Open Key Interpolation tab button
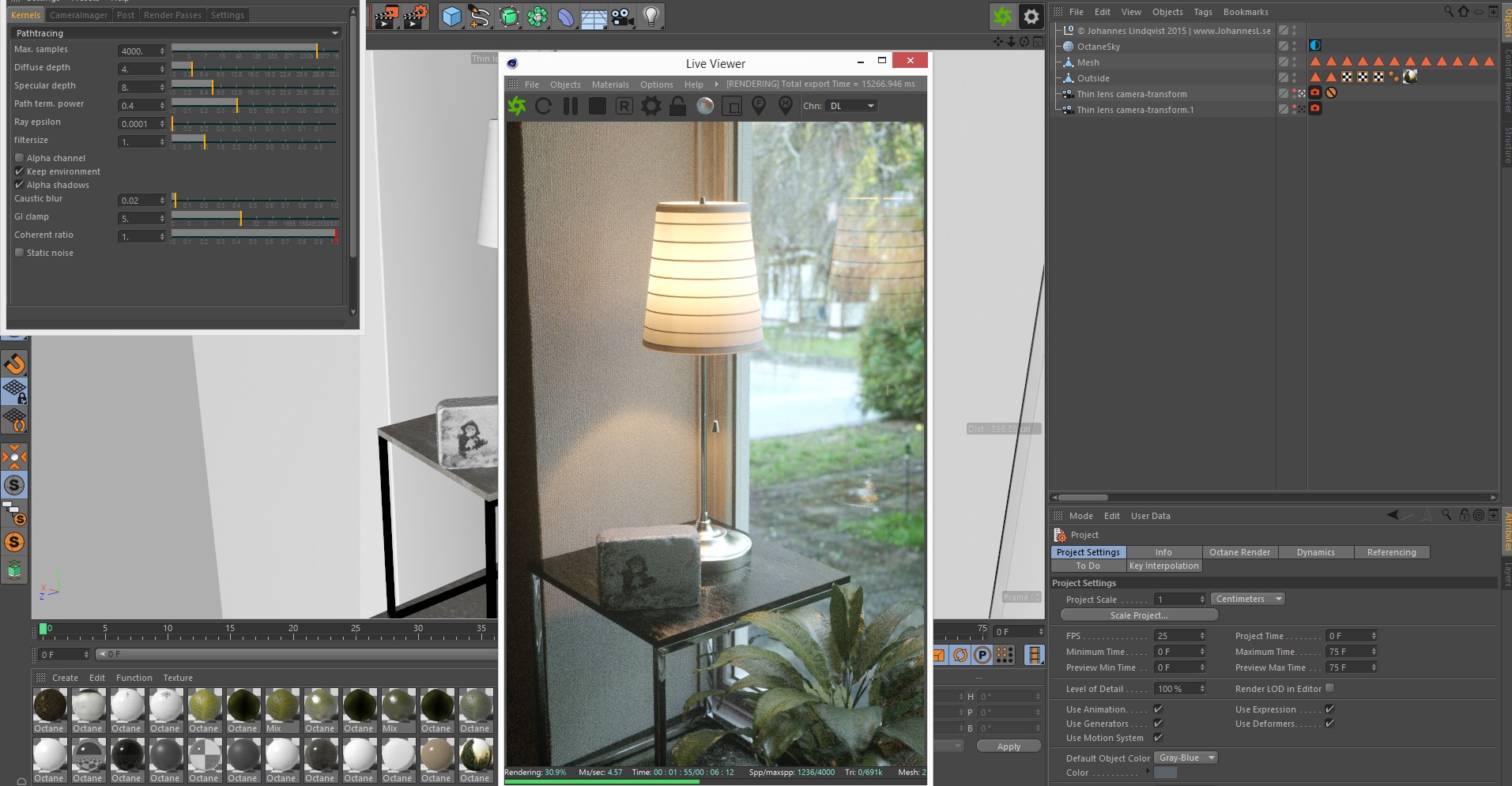 pyautogui.click(x=1163, y=566)
